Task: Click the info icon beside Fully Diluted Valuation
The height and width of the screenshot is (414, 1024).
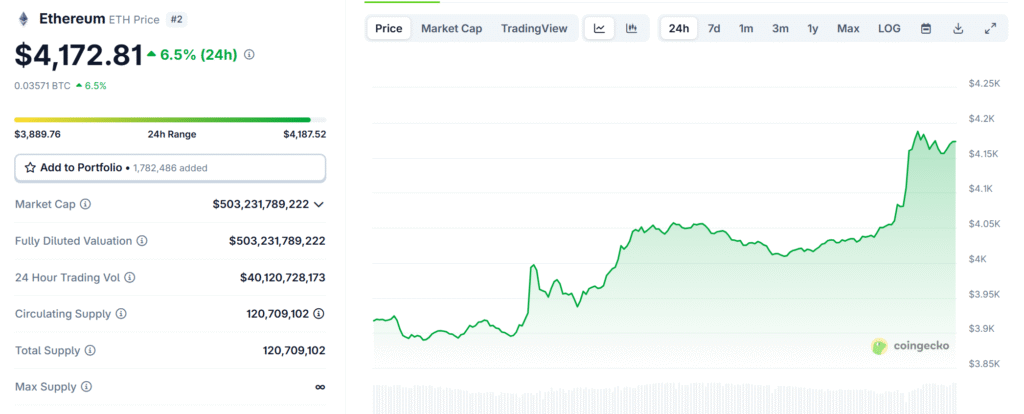Action: pos(142,241)
